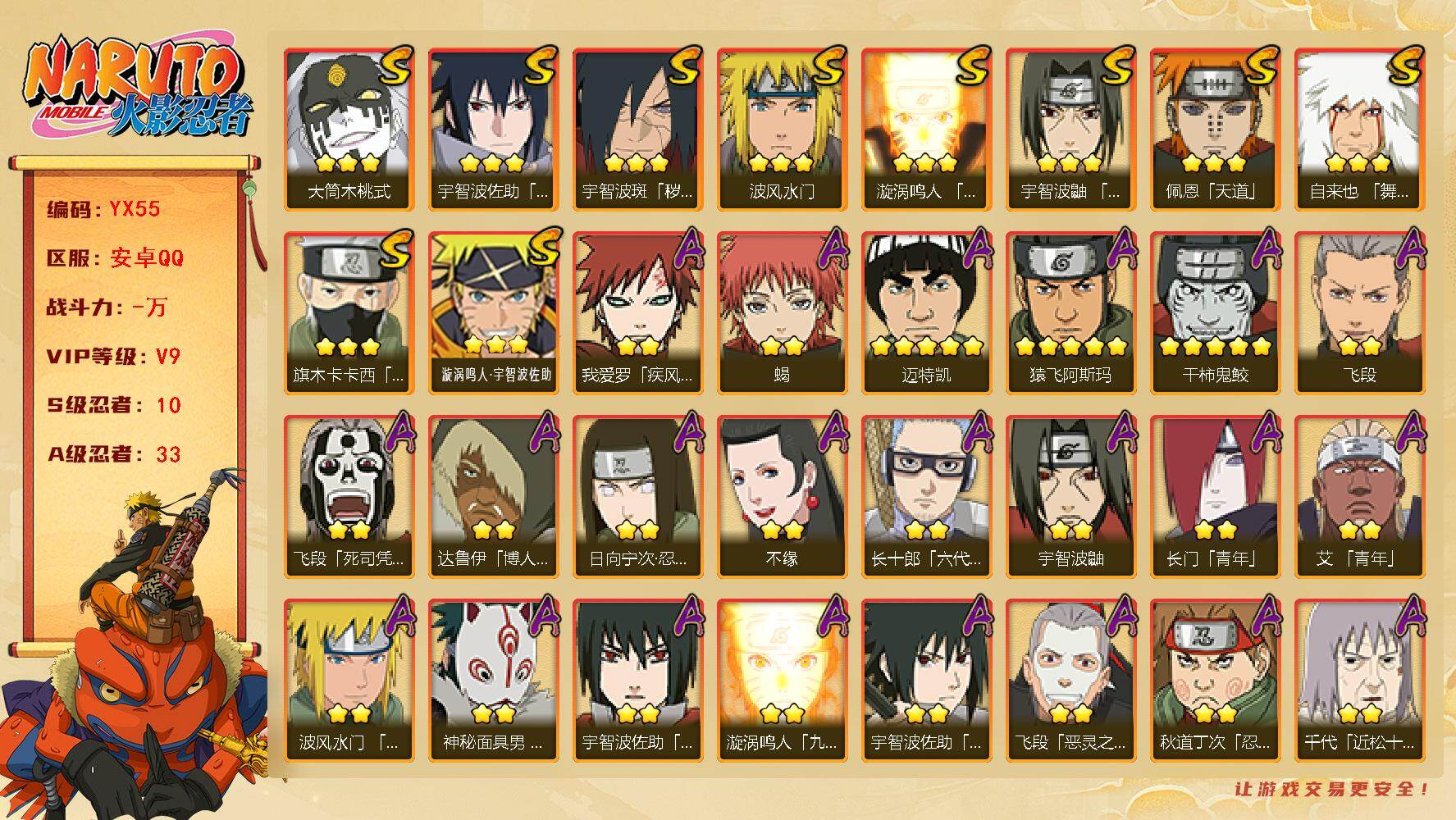Click the VIP等级 V9 info line

coord(113,357)
